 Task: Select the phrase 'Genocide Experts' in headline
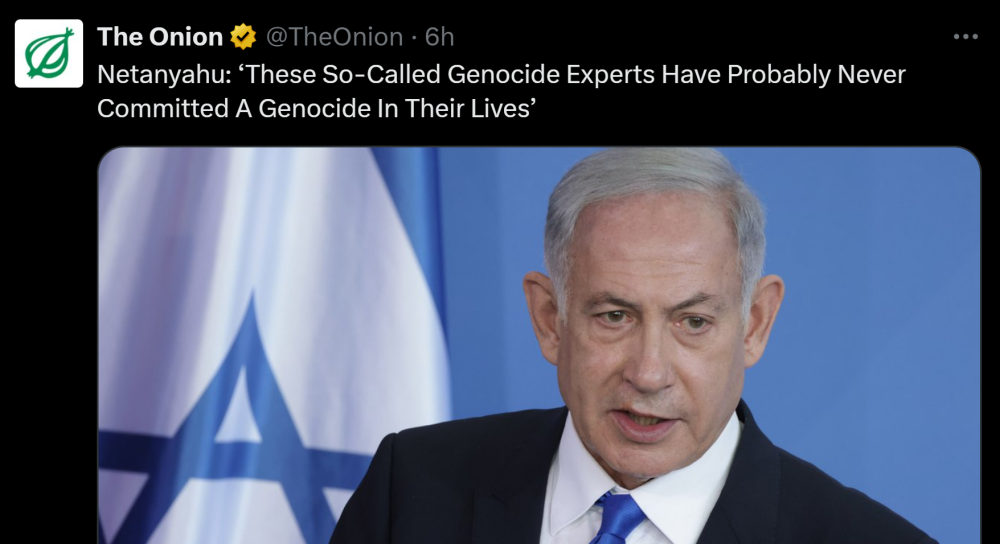(x=551, y=75)
